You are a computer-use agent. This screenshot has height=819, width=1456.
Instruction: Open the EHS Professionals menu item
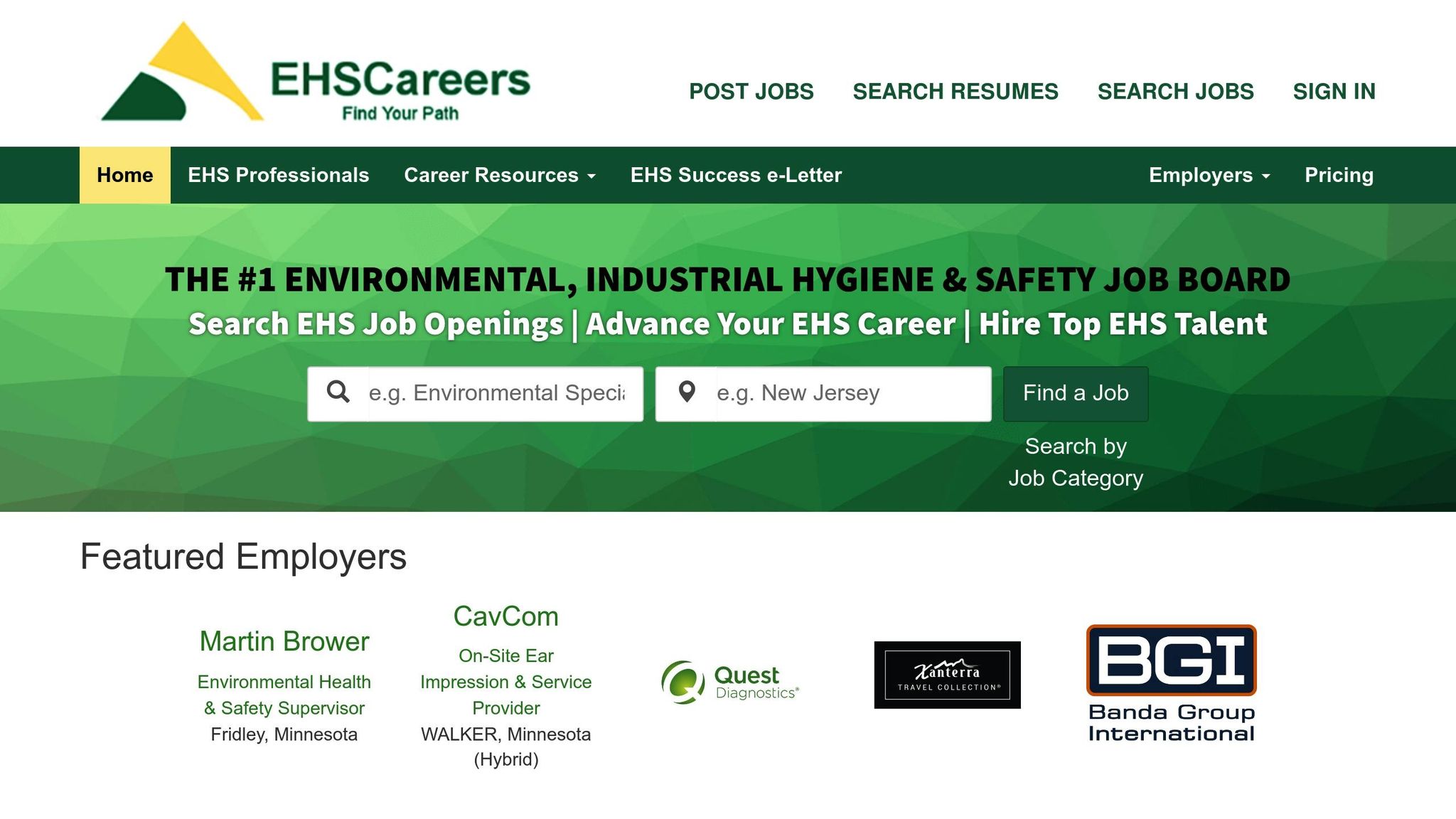point(278,175)
